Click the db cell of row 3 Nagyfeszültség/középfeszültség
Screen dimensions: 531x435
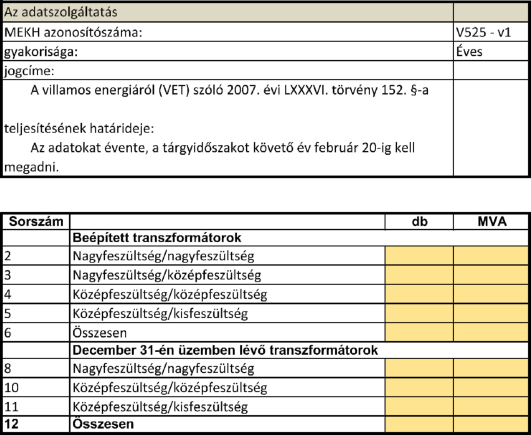tap(419, 275)
